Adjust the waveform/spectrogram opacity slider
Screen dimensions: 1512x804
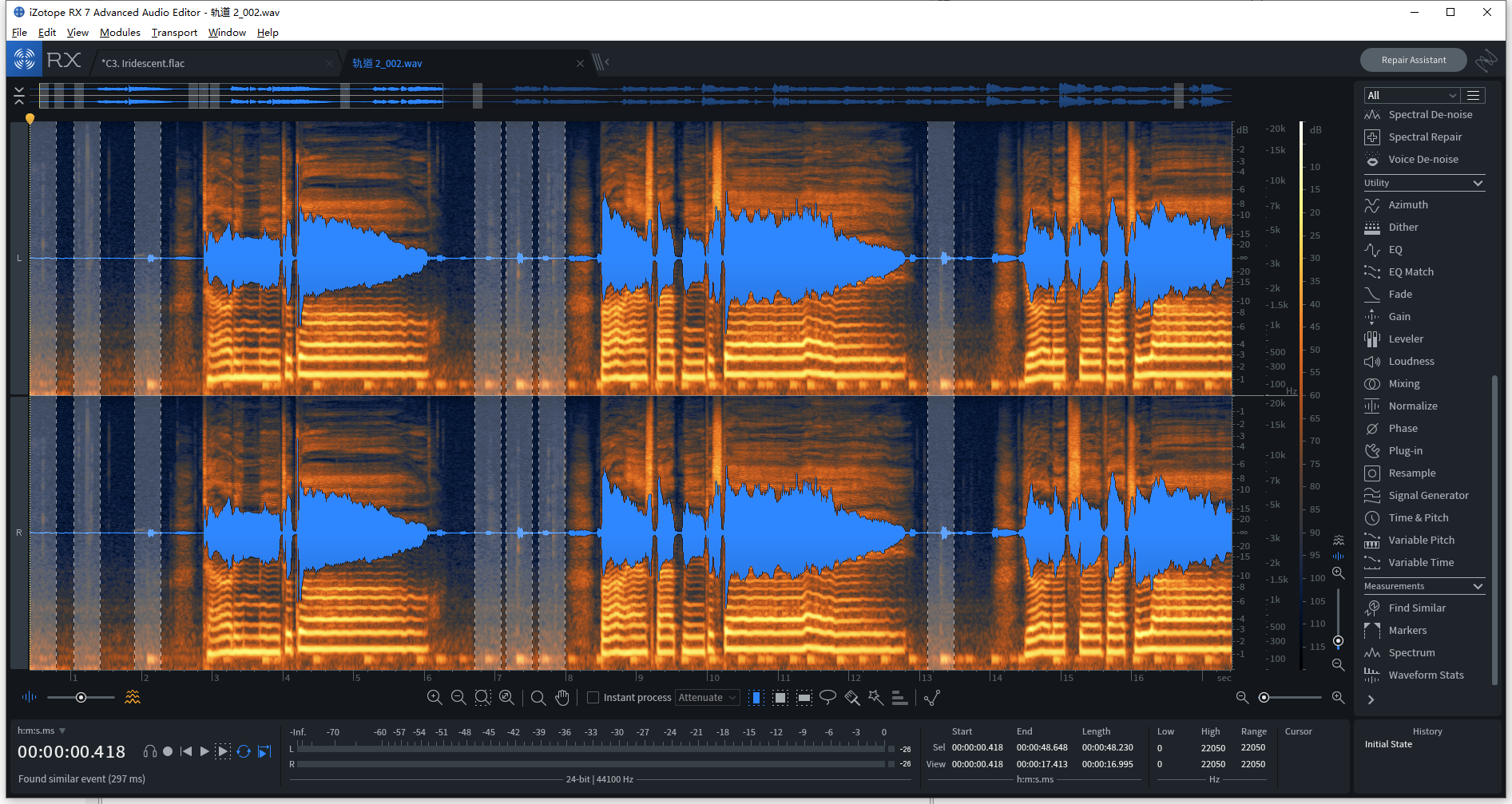pos(81,698)
